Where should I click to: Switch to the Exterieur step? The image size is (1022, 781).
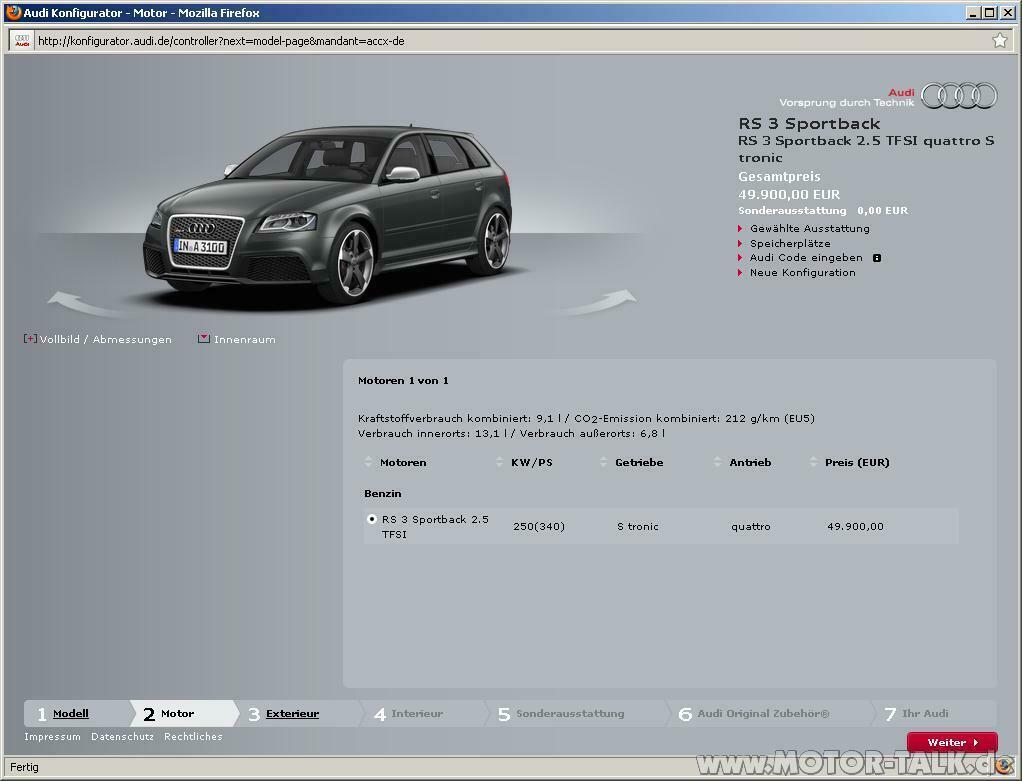(x=292, y=713)
